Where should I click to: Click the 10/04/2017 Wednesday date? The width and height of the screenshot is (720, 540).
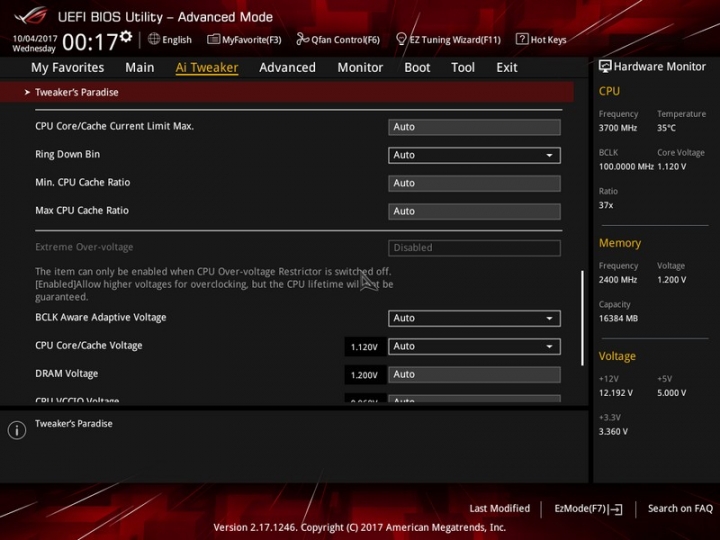(x=34, y=43)
